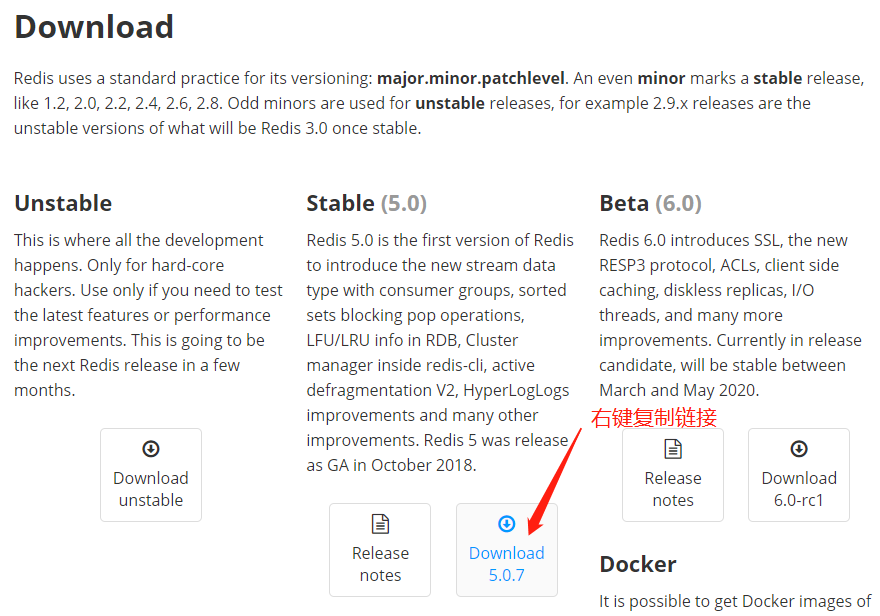Screen dimensions: 880x616
Task: Click the download arrow icon above 'Download unstable'
Action: pyautogui.click(x=151, y=449)
